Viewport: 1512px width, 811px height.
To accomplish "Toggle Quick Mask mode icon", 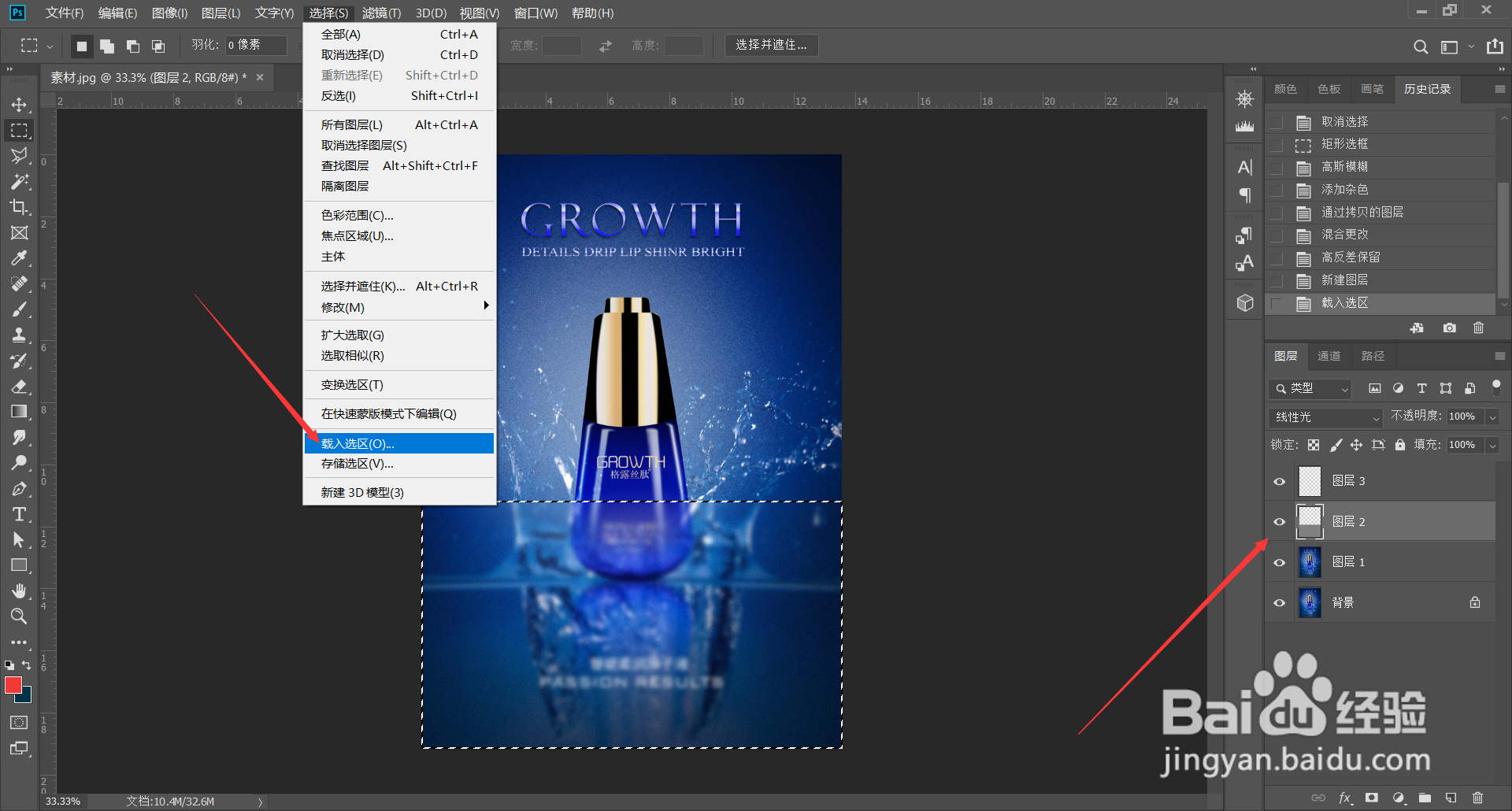I will [19, 722].
